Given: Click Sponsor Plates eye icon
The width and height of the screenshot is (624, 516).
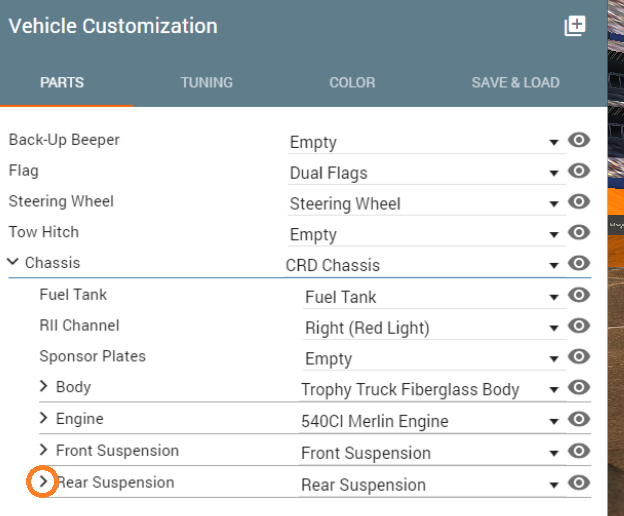Looking at the screenshot, I should click(579, 356).
